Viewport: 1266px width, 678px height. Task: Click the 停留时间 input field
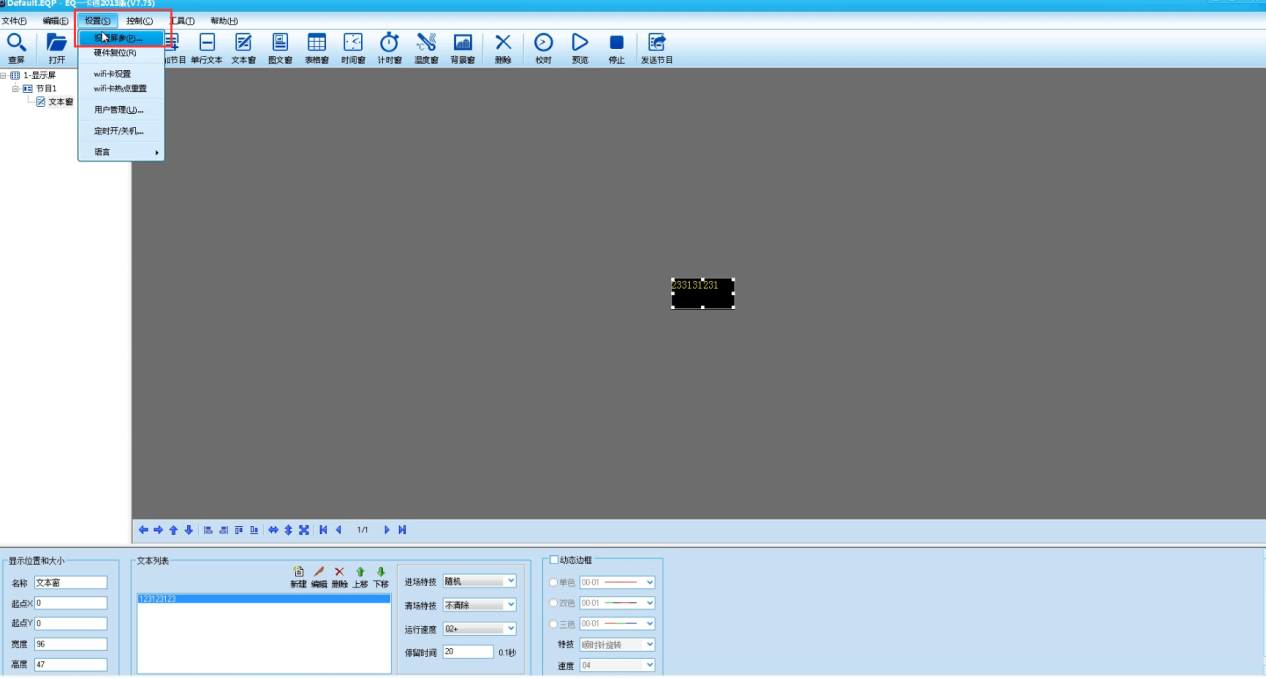[x=468, y=652]
